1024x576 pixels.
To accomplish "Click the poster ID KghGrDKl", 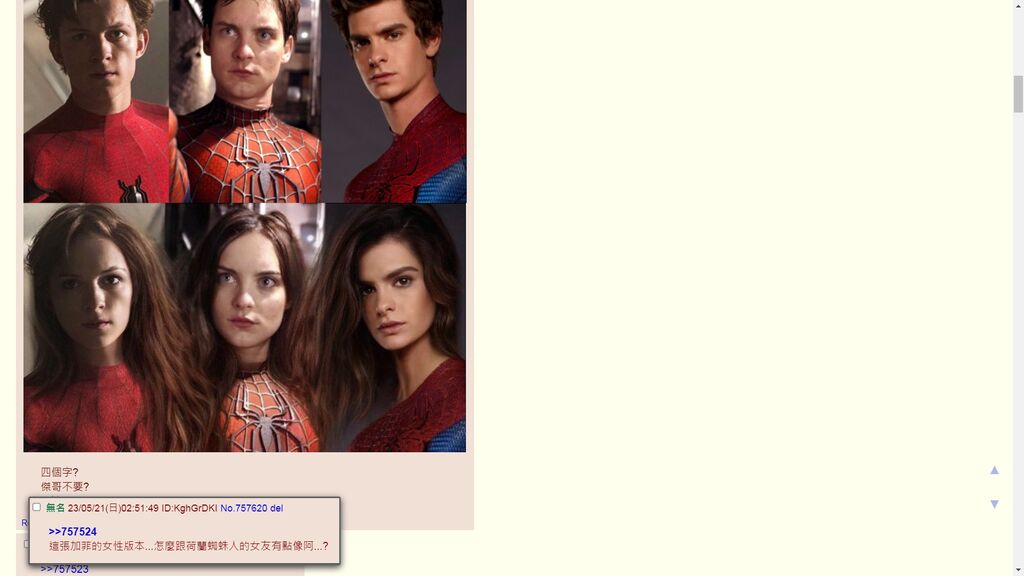I will click(189, 508).
